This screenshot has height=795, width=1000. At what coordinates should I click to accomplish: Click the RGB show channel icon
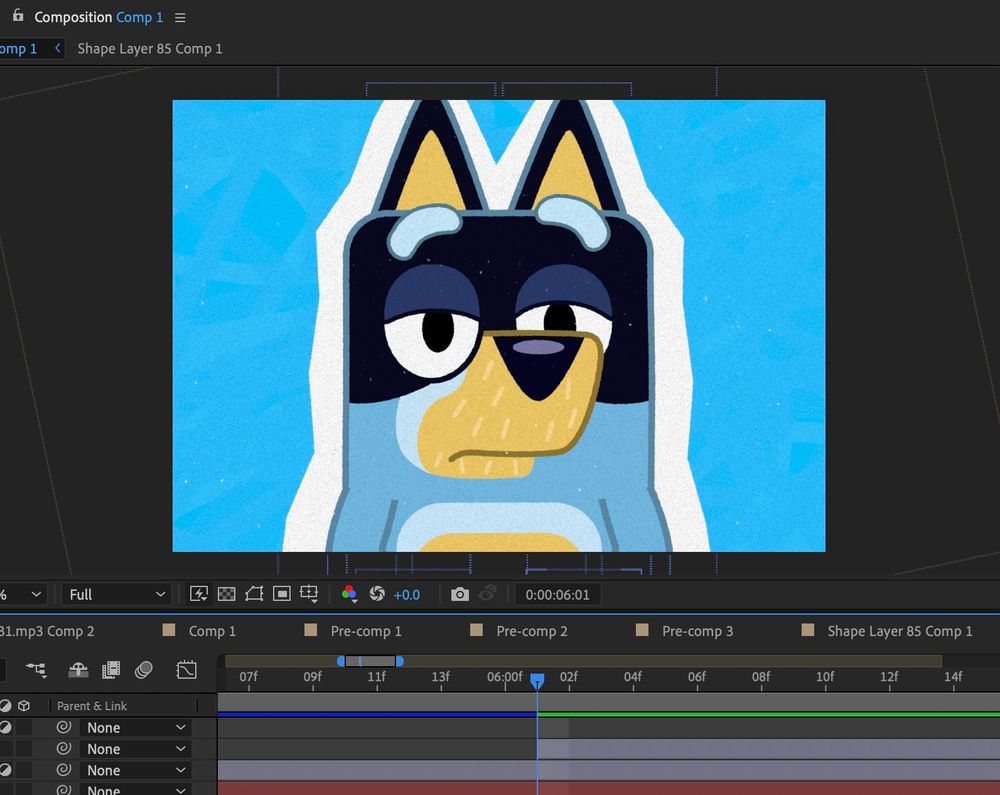click(349, 594)
